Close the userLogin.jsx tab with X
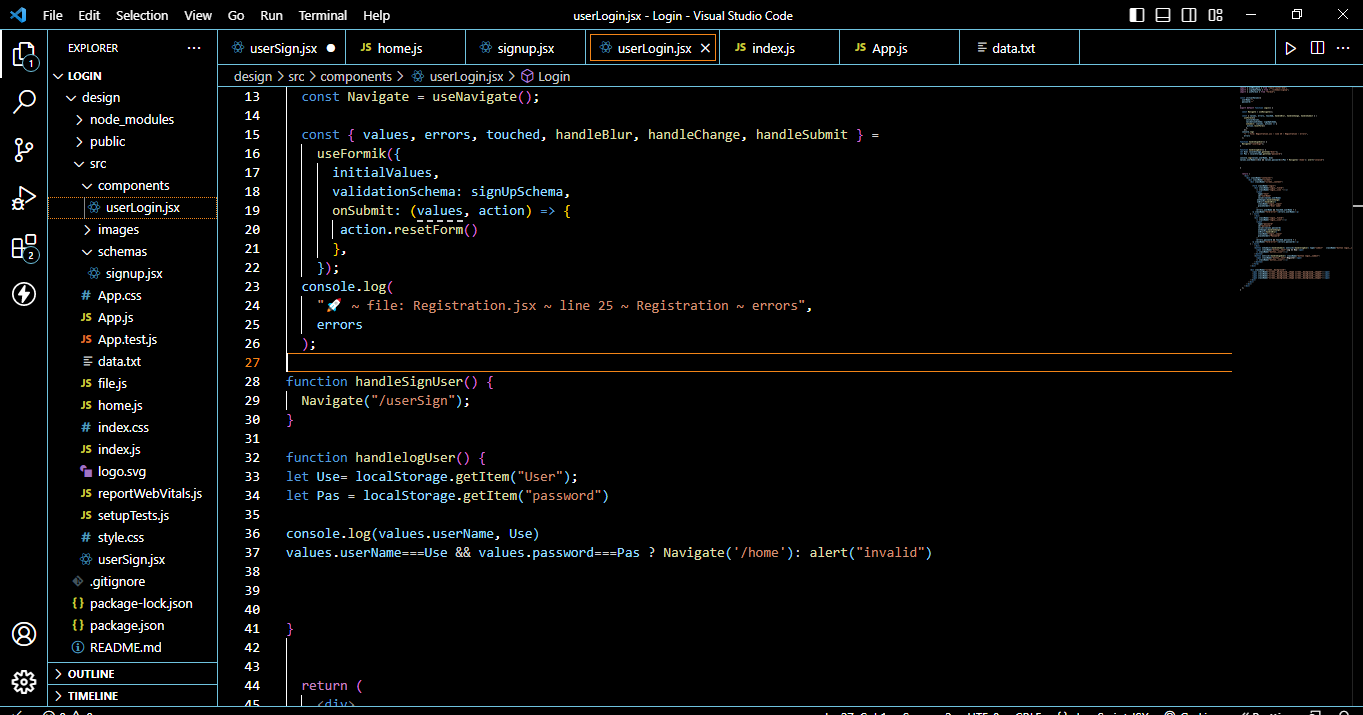This screenshot has width=1363, height=715. coord(705,48)
